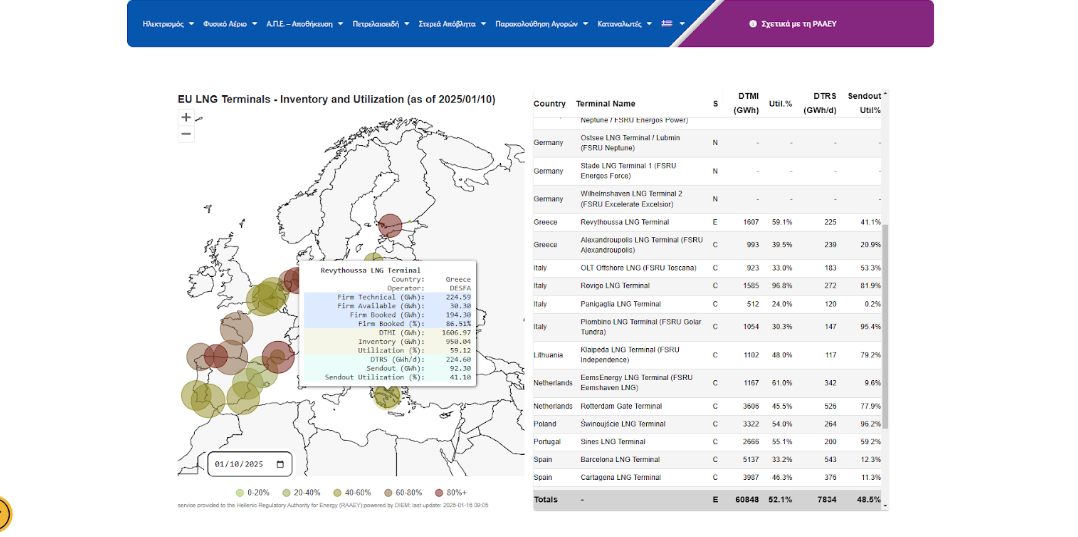Screen dimensions: 1078x537
Task: Open the Παρακολούθηση Αγορών dropdown
Action: point(541,23)
